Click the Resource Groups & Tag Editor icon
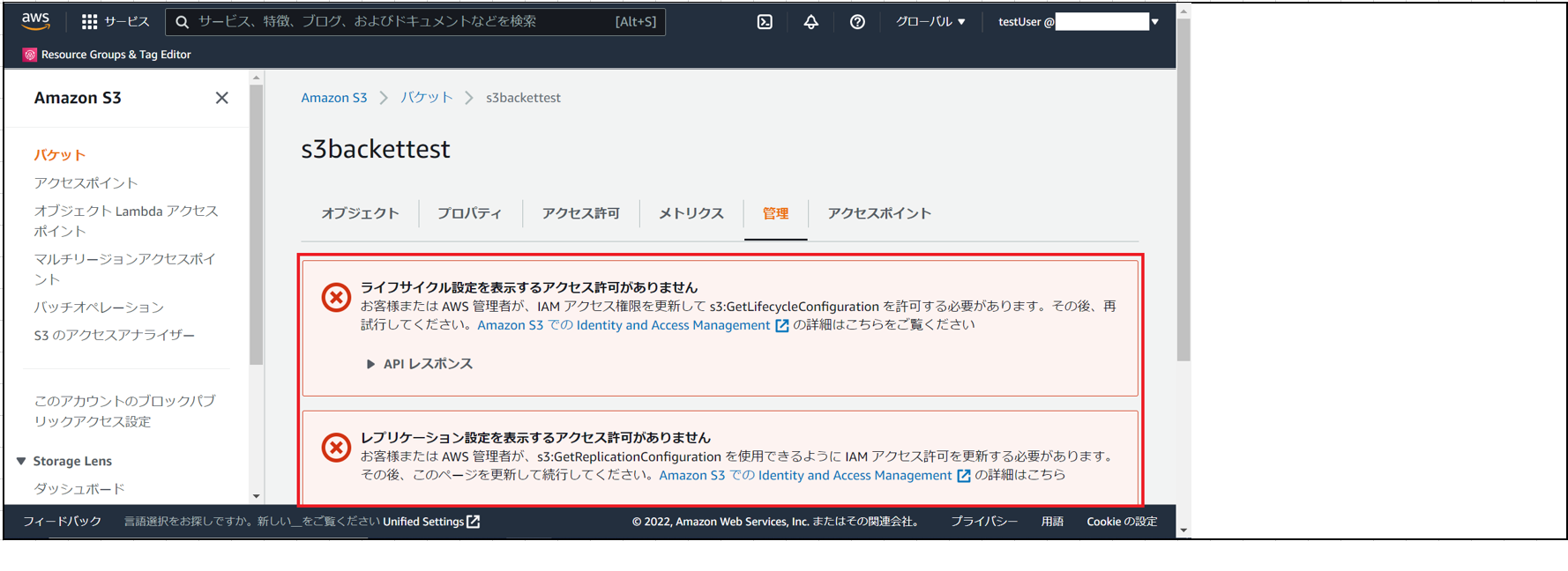 pyautogui.click(x=30, y=55)
